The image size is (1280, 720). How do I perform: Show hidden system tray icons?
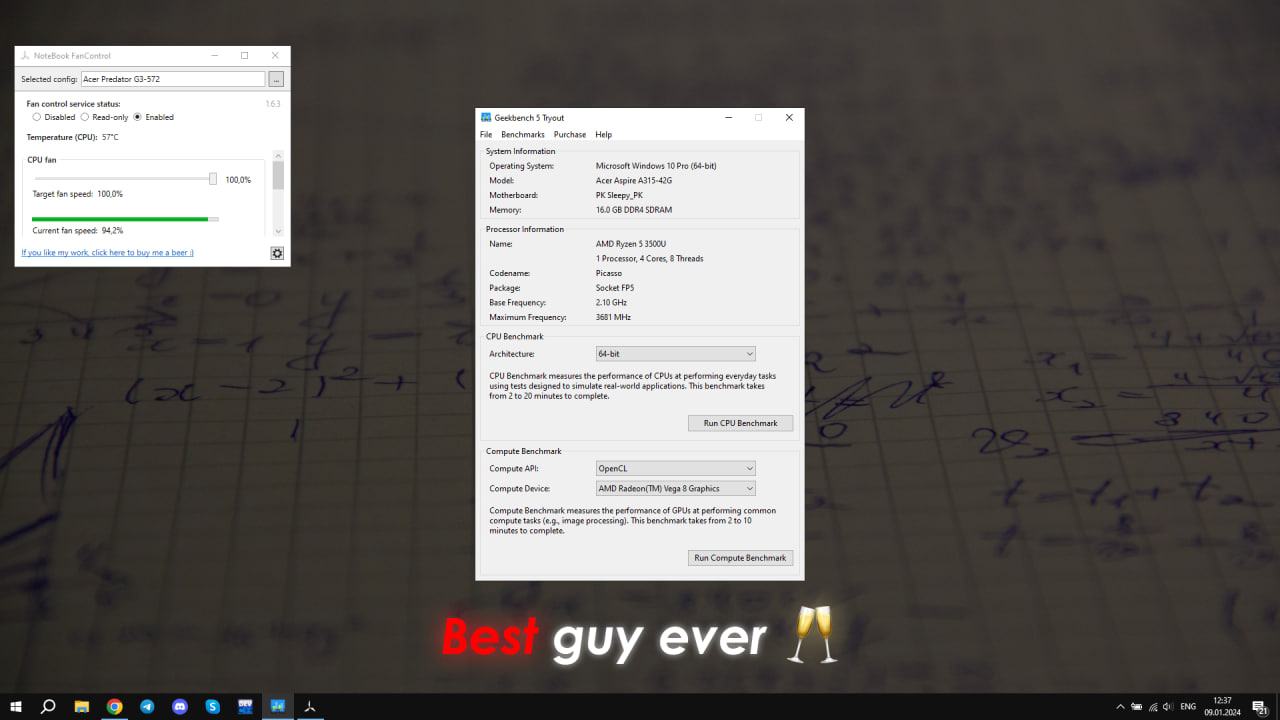(1121, 706)
